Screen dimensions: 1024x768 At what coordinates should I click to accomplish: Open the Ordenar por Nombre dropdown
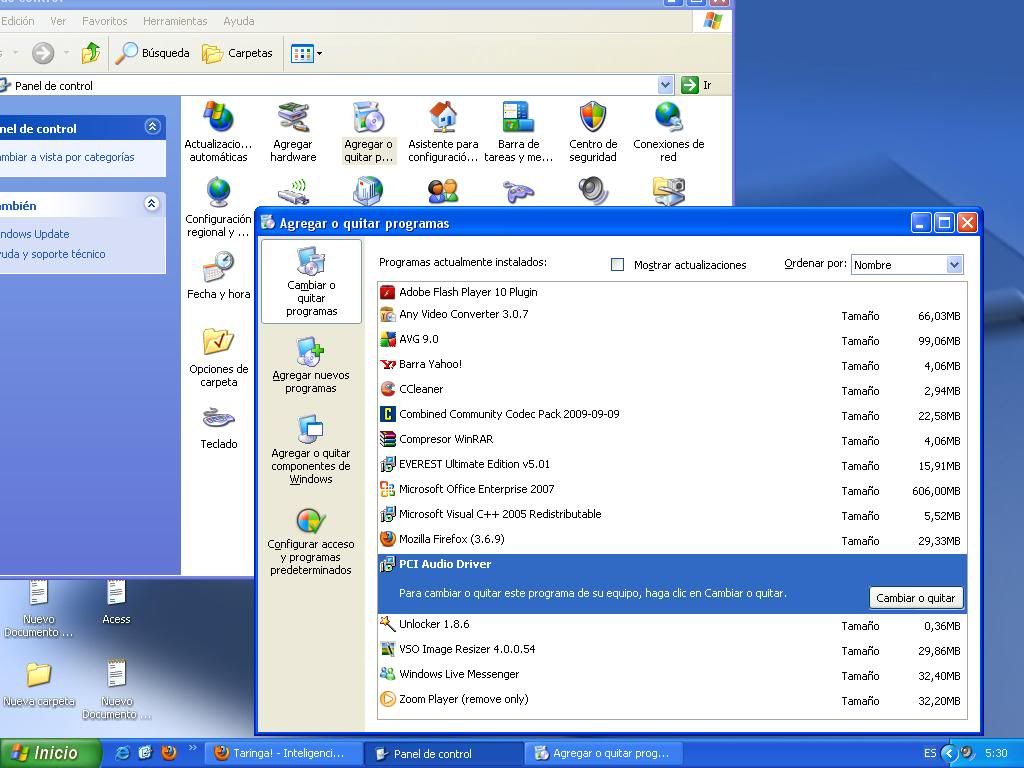click(907, 264)
